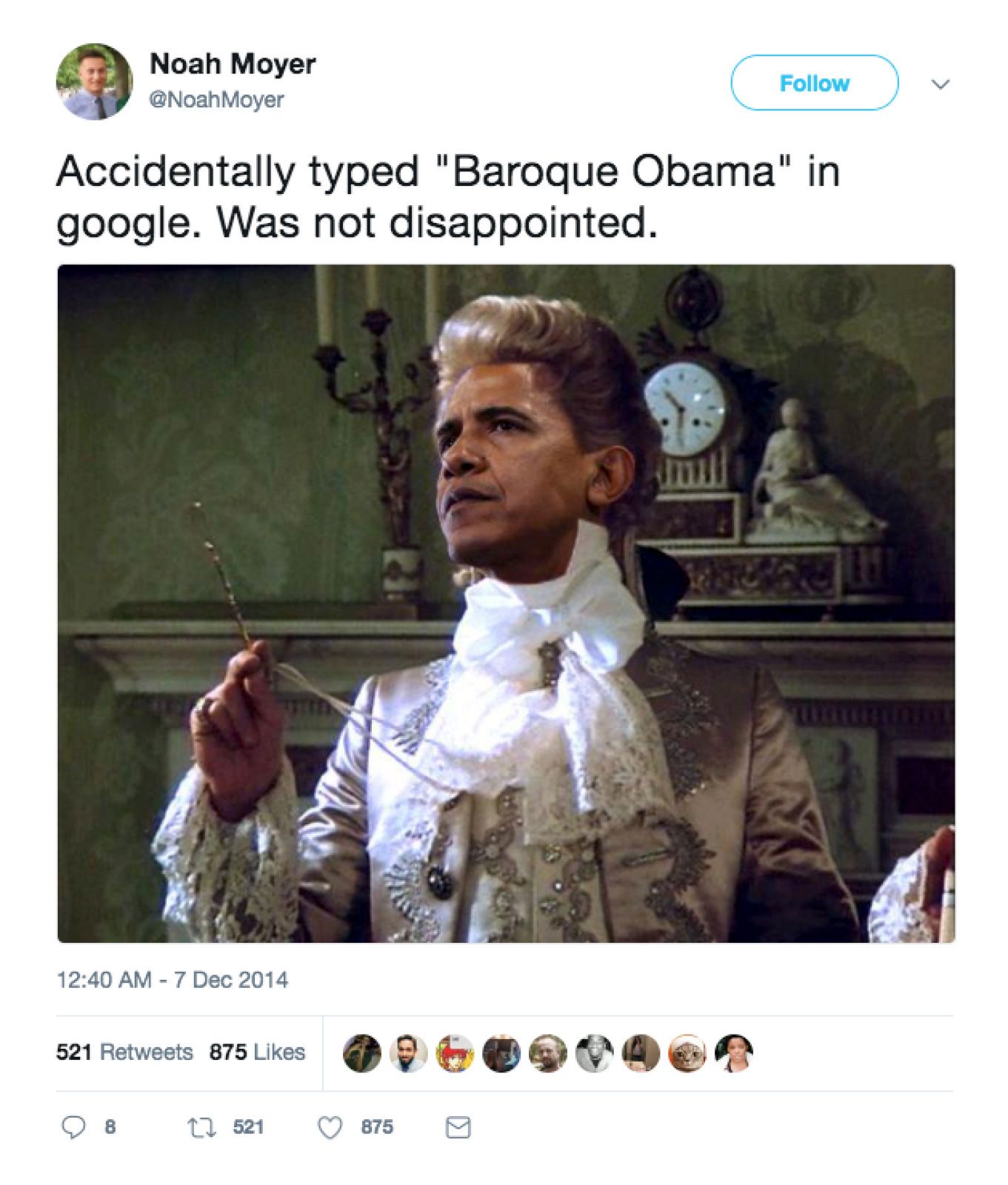Click the reply speech bubble icon
The height and width of the screenshot is (1185, 1008).
point(73,1127)
